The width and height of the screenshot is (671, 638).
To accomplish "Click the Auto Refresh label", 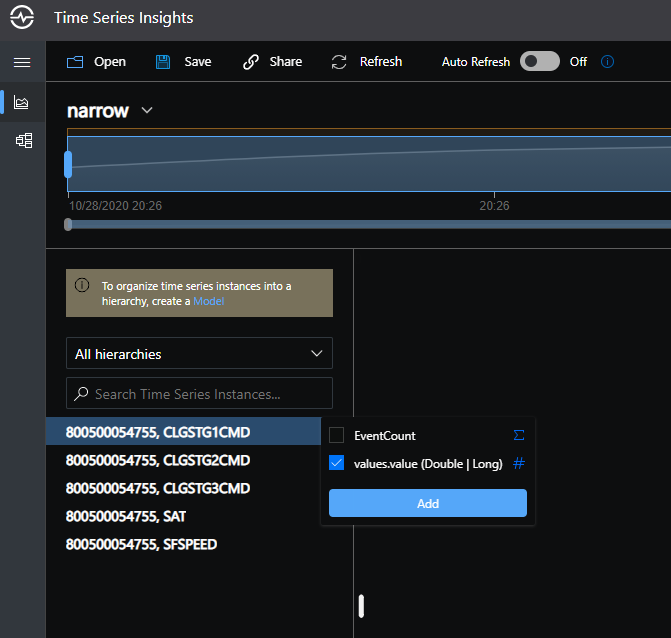I will (476, 62).
